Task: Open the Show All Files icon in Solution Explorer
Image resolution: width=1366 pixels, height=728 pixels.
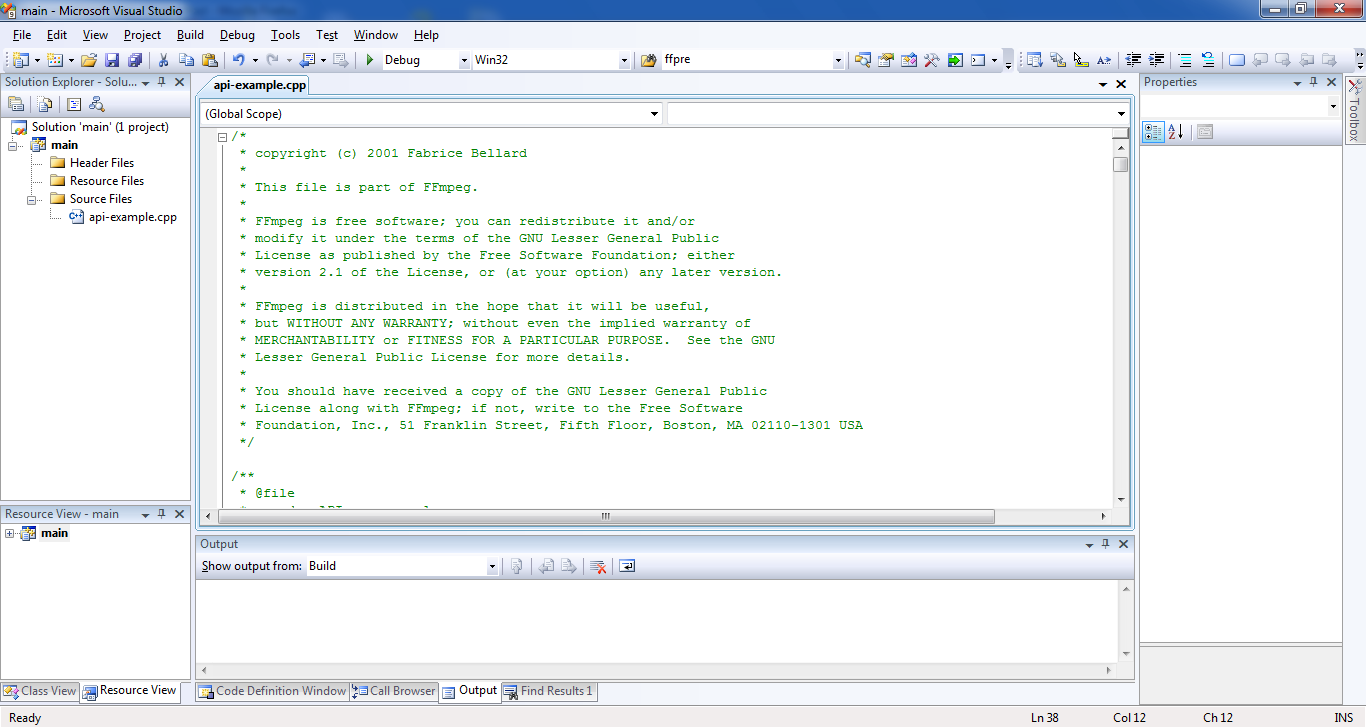Action: point(45,103)
